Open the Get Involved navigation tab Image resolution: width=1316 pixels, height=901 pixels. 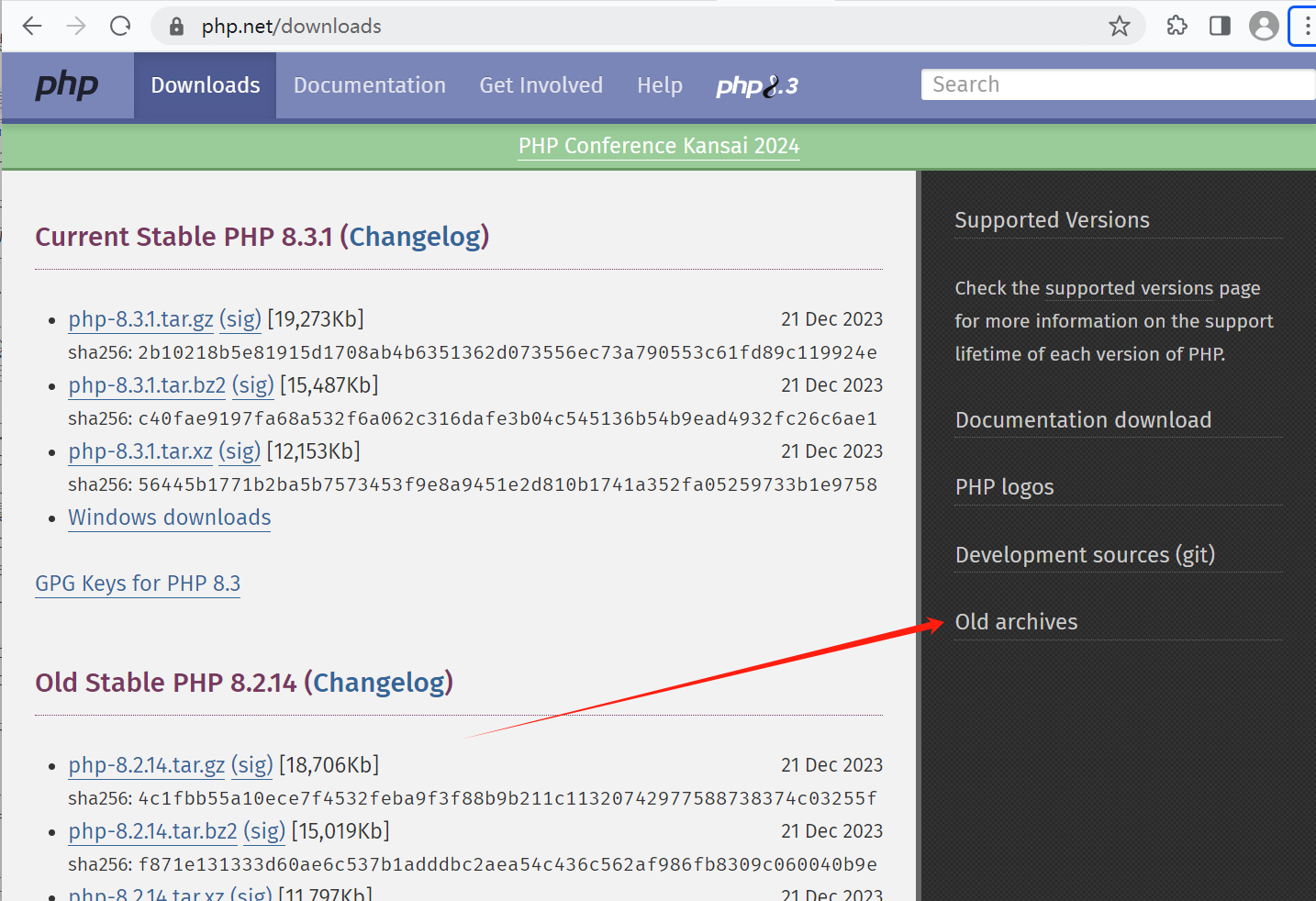click(x=541, y=85)
